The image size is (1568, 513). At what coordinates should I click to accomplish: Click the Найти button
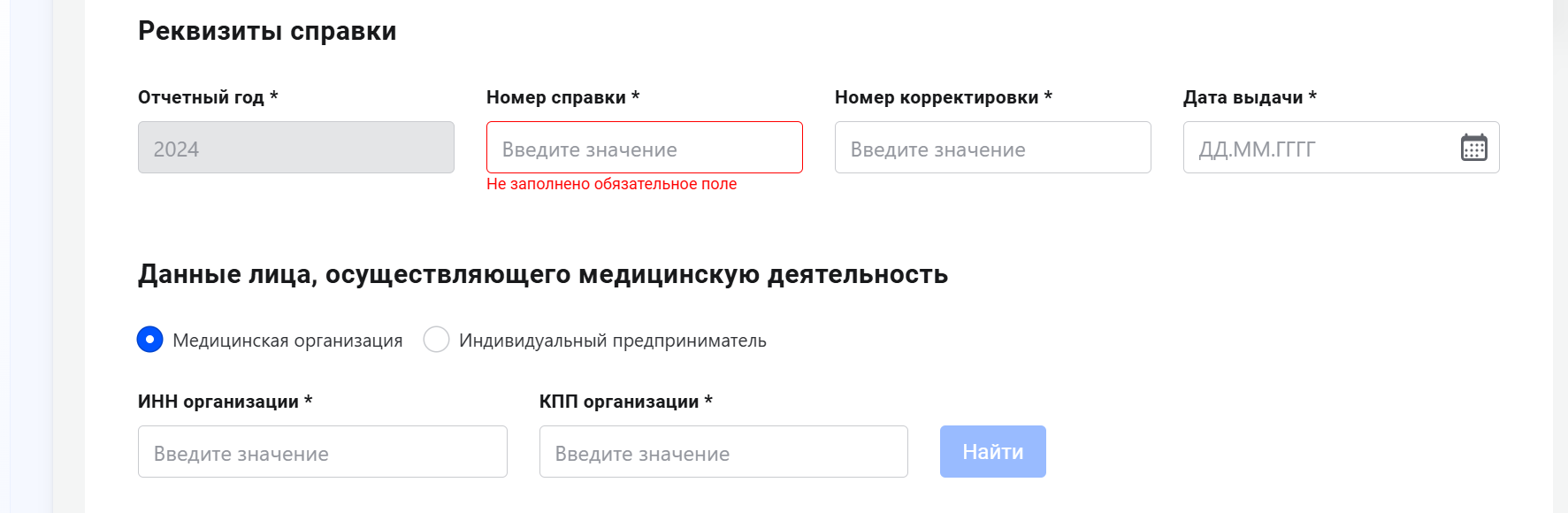point(992,451)
